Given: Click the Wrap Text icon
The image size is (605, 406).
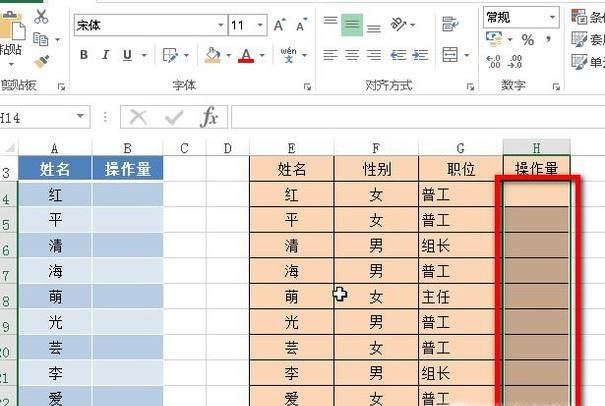Looking at the screenshot, I should pos(450,24).
